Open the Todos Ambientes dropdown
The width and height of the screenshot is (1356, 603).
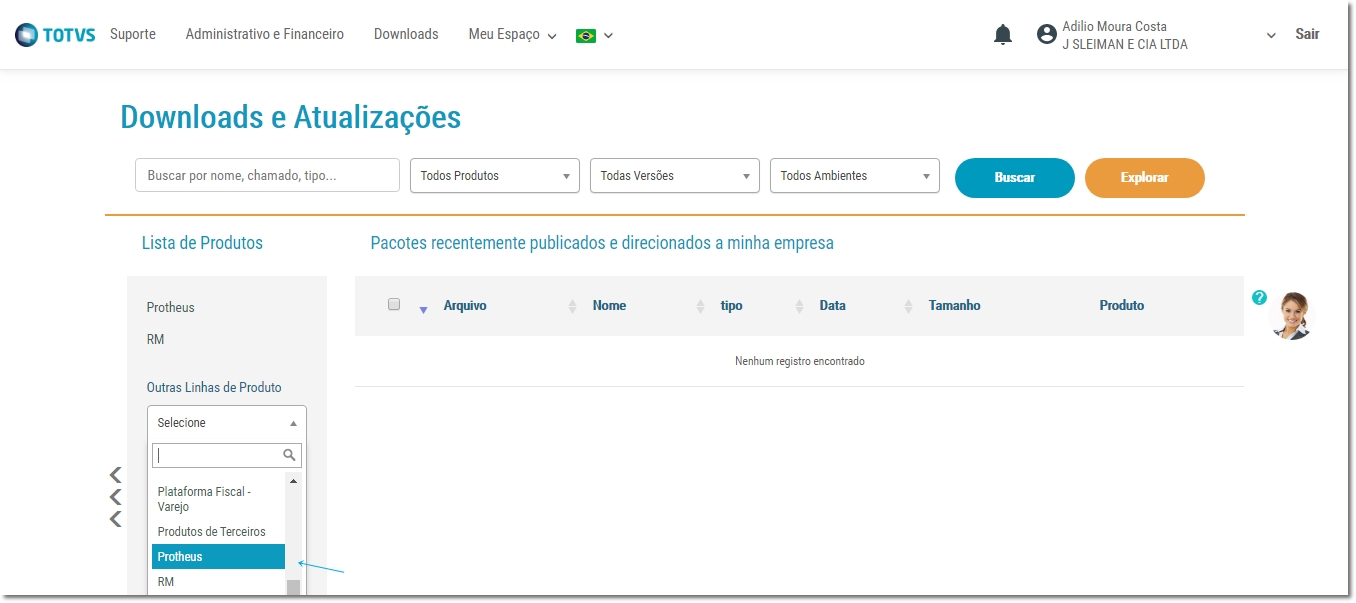tap(855, 176)
